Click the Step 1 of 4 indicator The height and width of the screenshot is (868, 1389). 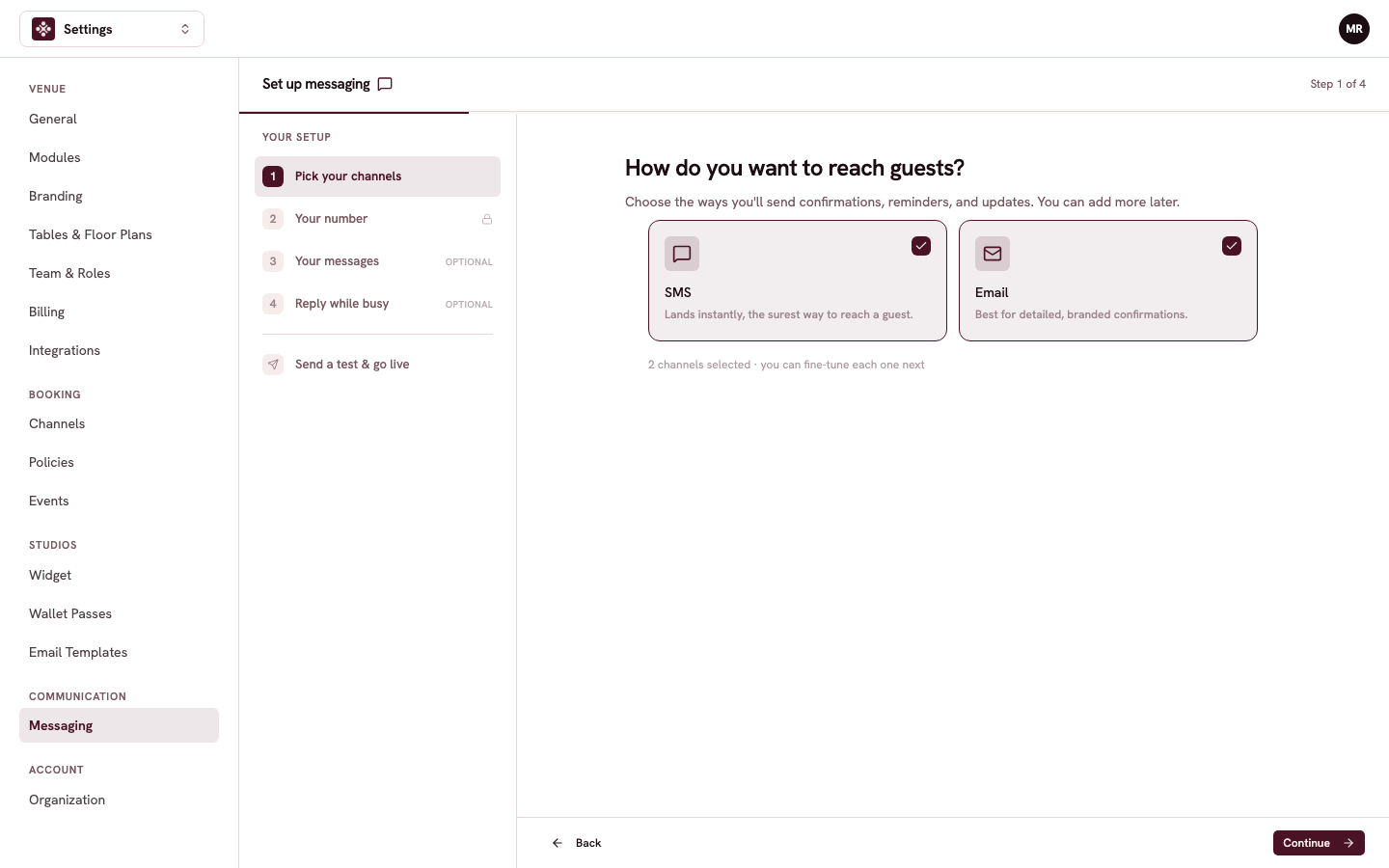pos(1338,84)
